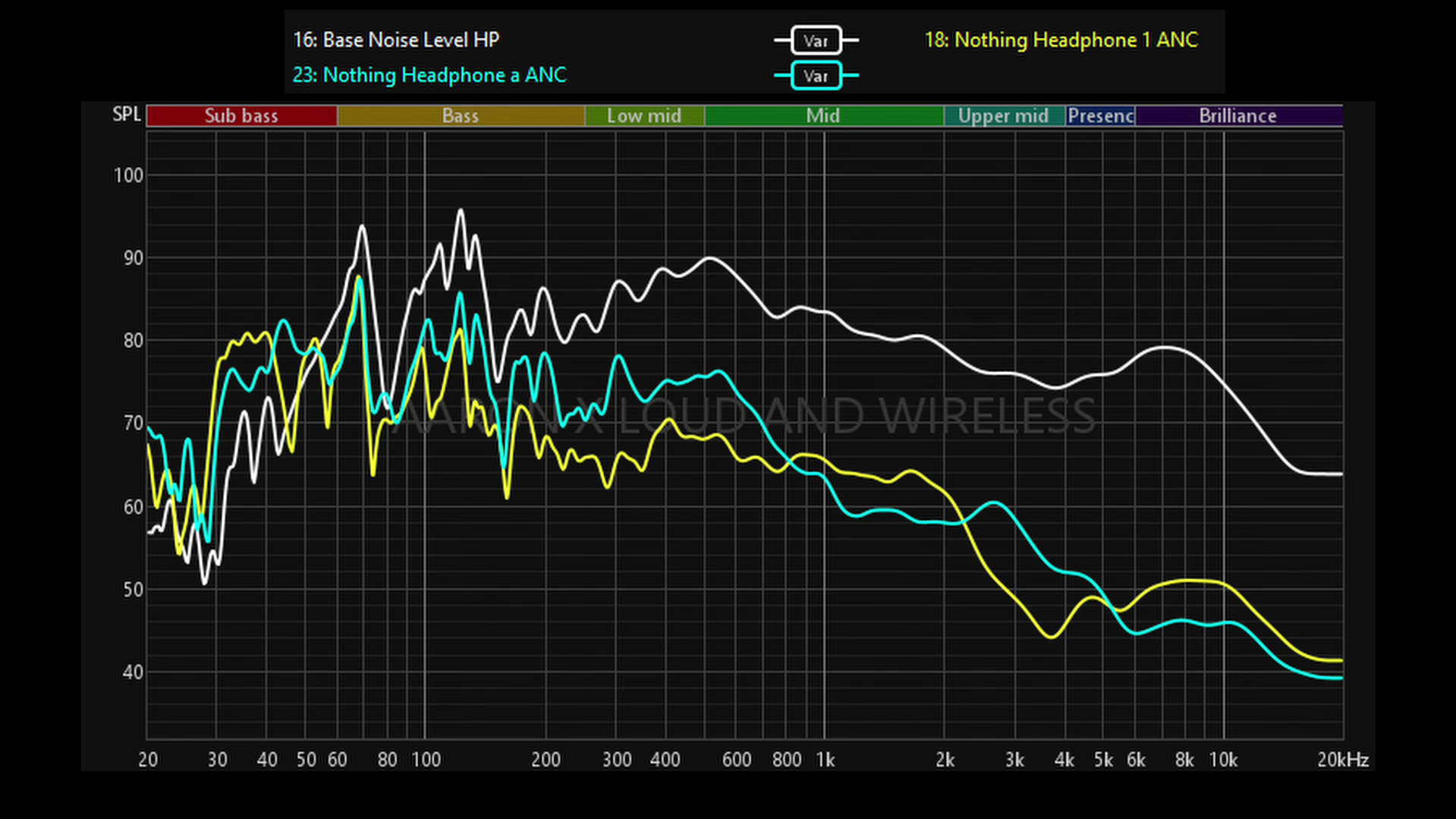Click the 80 dB axis value
Viewport: 1456px width, 819px height.
click(133, 341)
